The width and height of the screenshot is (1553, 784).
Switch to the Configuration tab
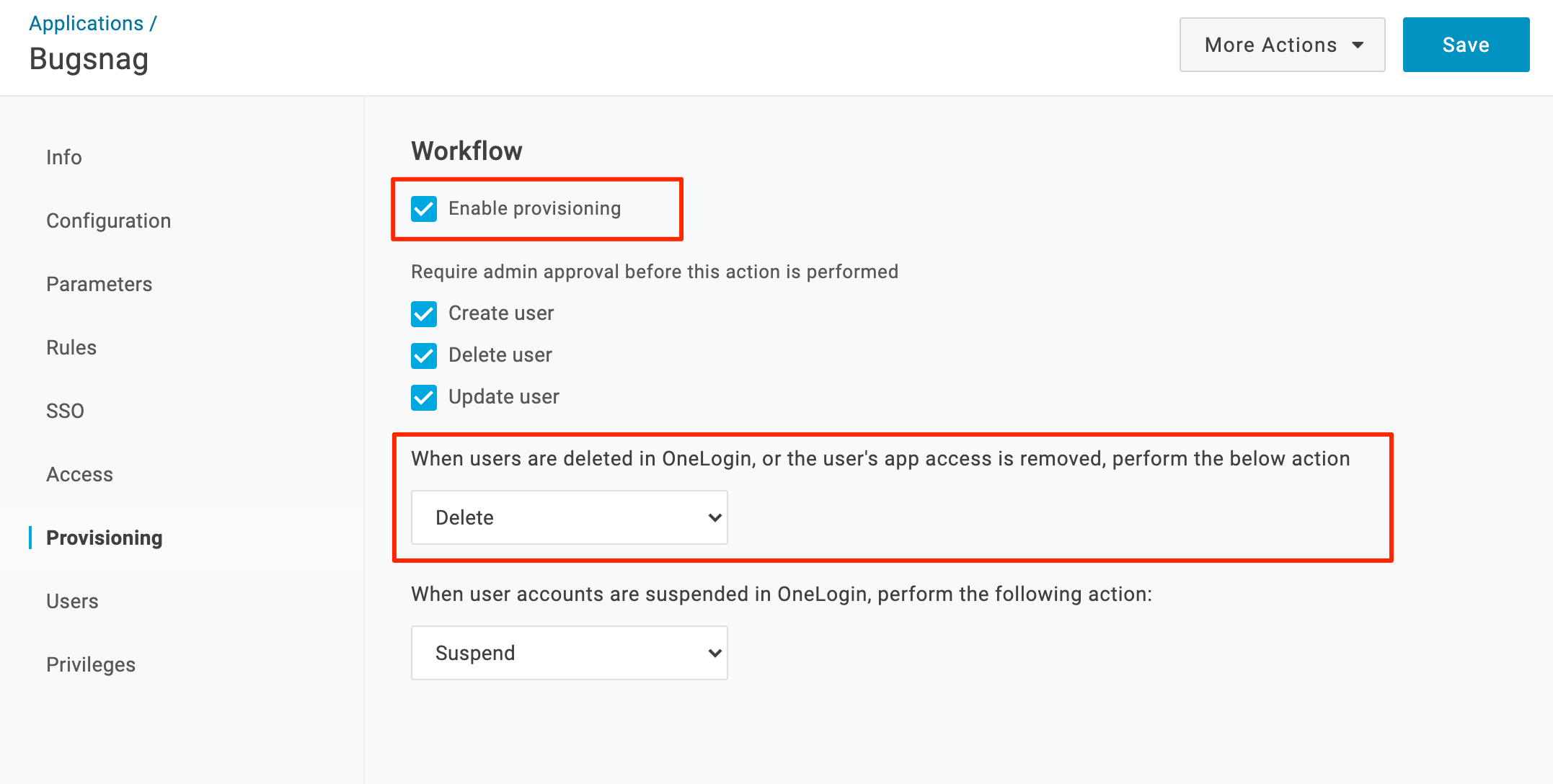click(109, 220)
